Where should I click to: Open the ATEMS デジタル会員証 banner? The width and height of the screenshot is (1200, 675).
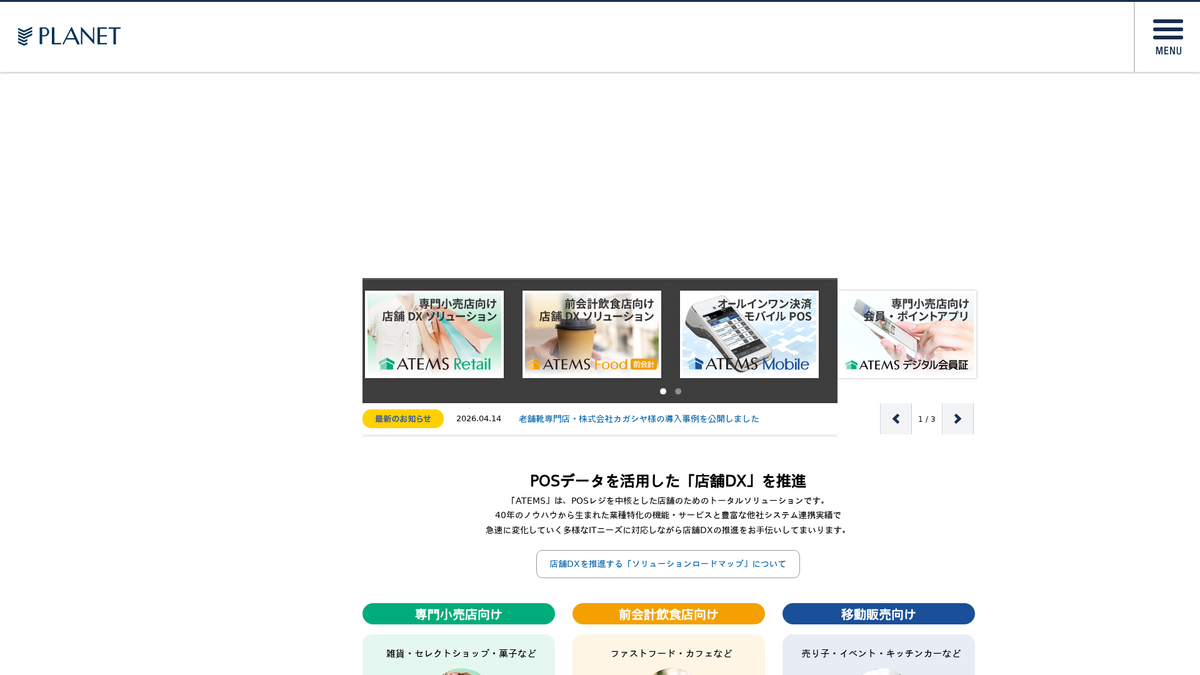[x=907, y=334]
